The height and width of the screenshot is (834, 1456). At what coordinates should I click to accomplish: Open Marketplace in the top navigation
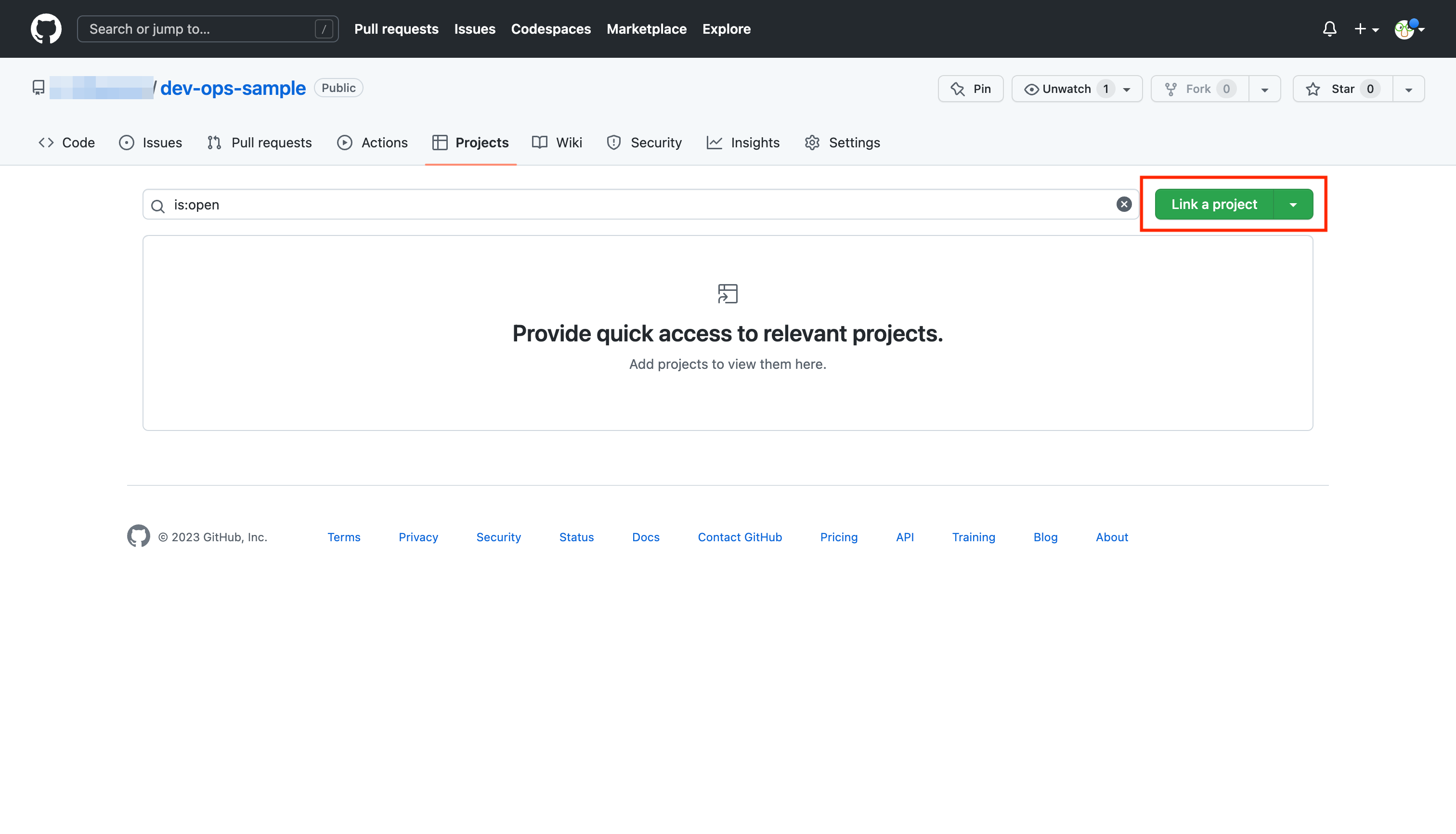(x=646, y=28)
